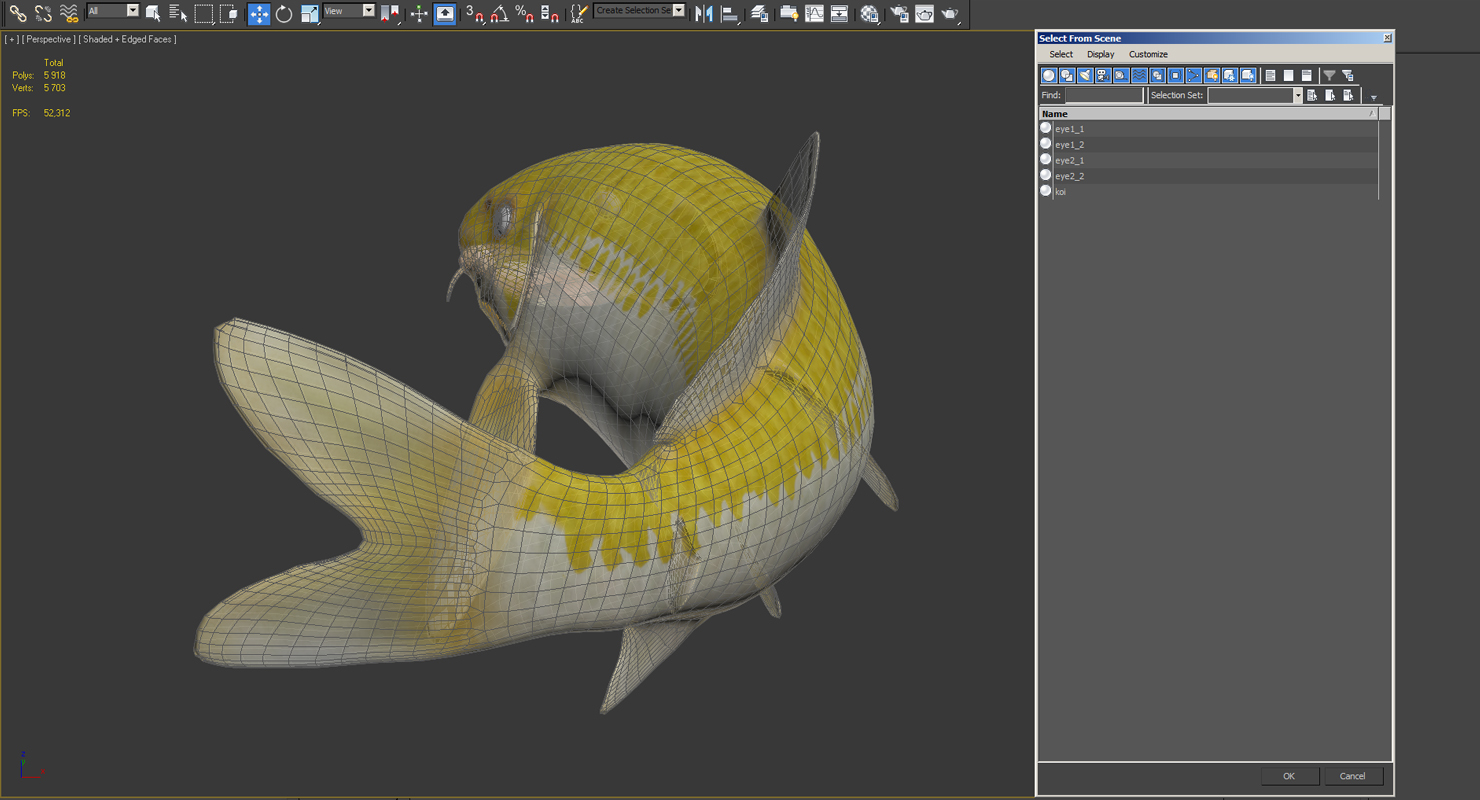Open the 'Shaded + Edged Faces' viewport menu
1480x800 pixels.
[128, 39]
